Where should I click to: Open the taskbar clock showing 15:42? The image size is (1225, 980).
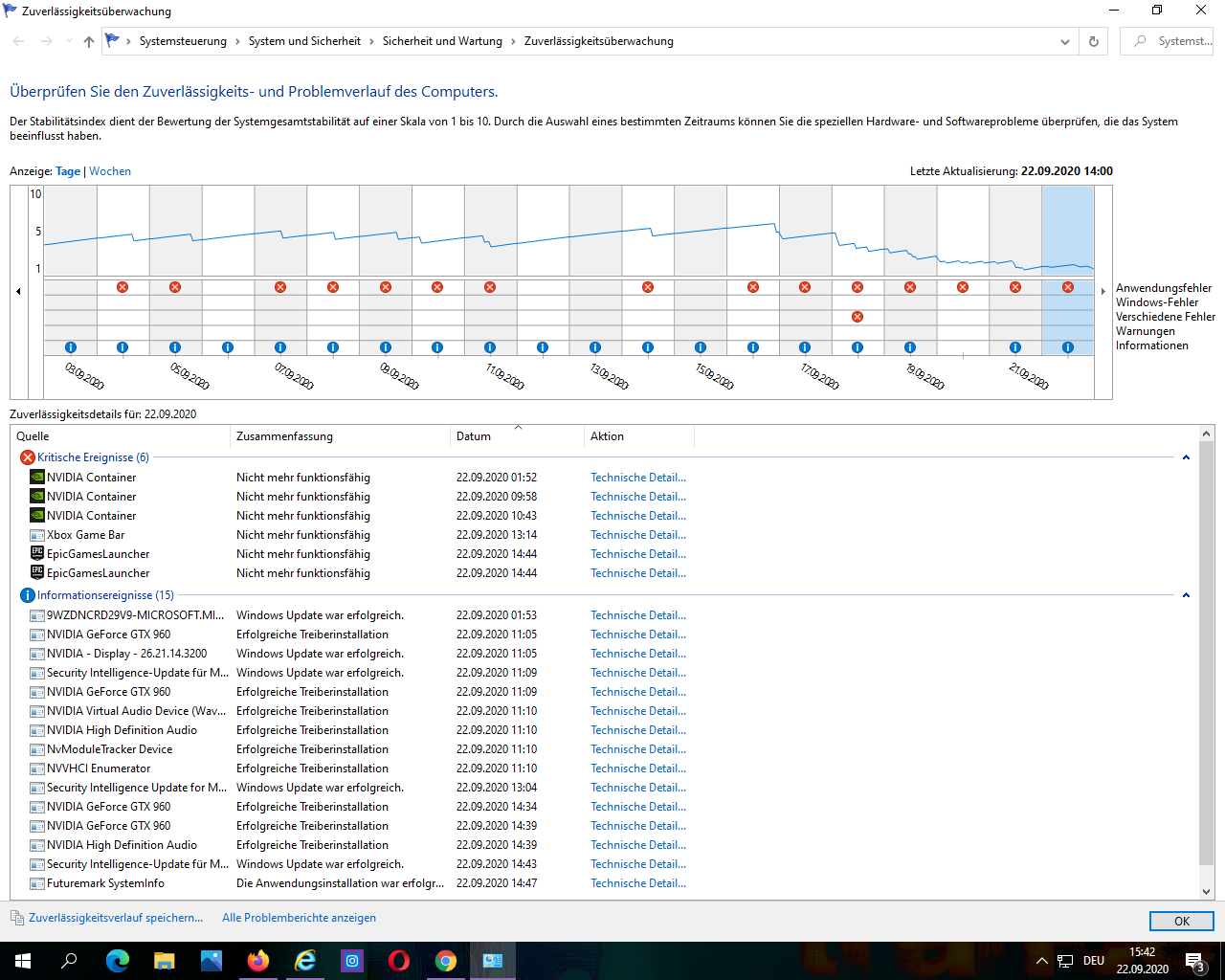pos(1142,961)
